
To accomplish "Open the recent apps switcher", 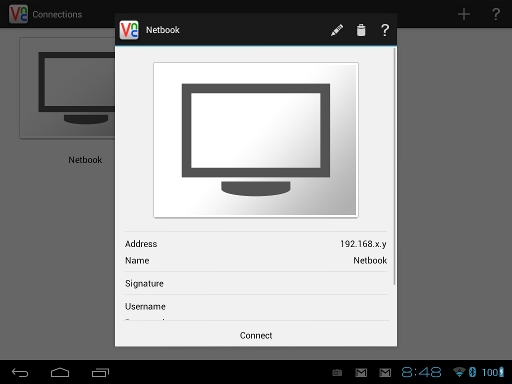I will pos(100,372).
